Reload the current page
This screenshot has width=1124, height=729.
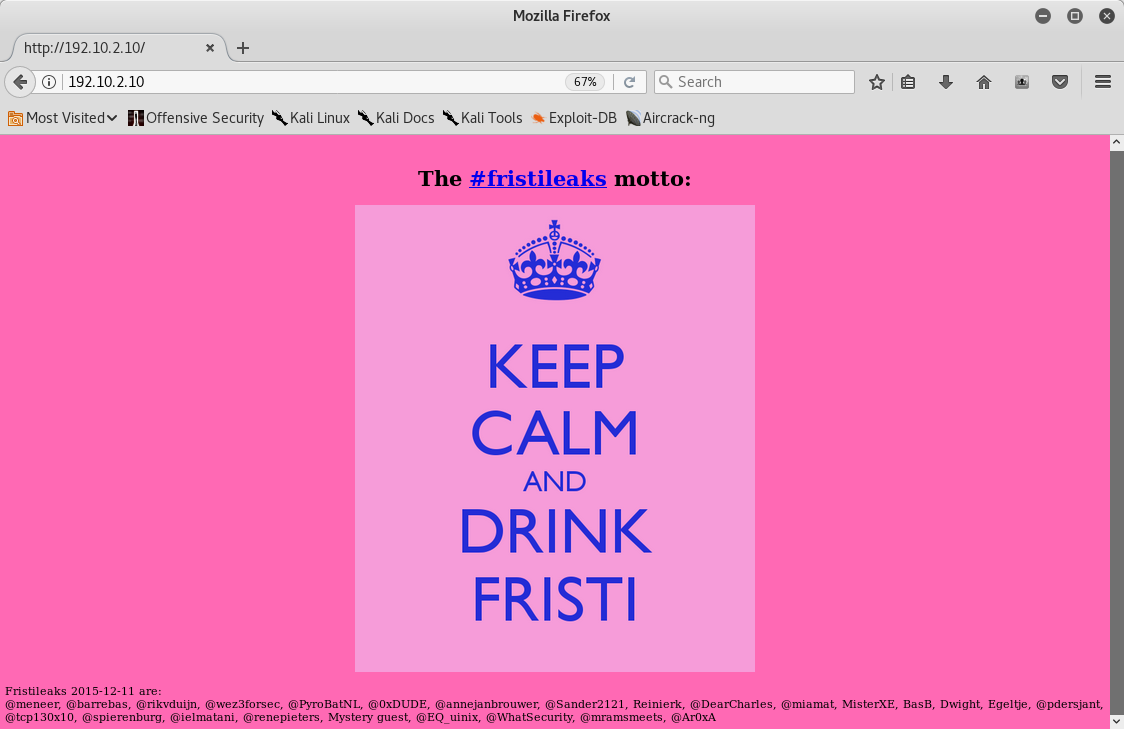tap(630, 82)
